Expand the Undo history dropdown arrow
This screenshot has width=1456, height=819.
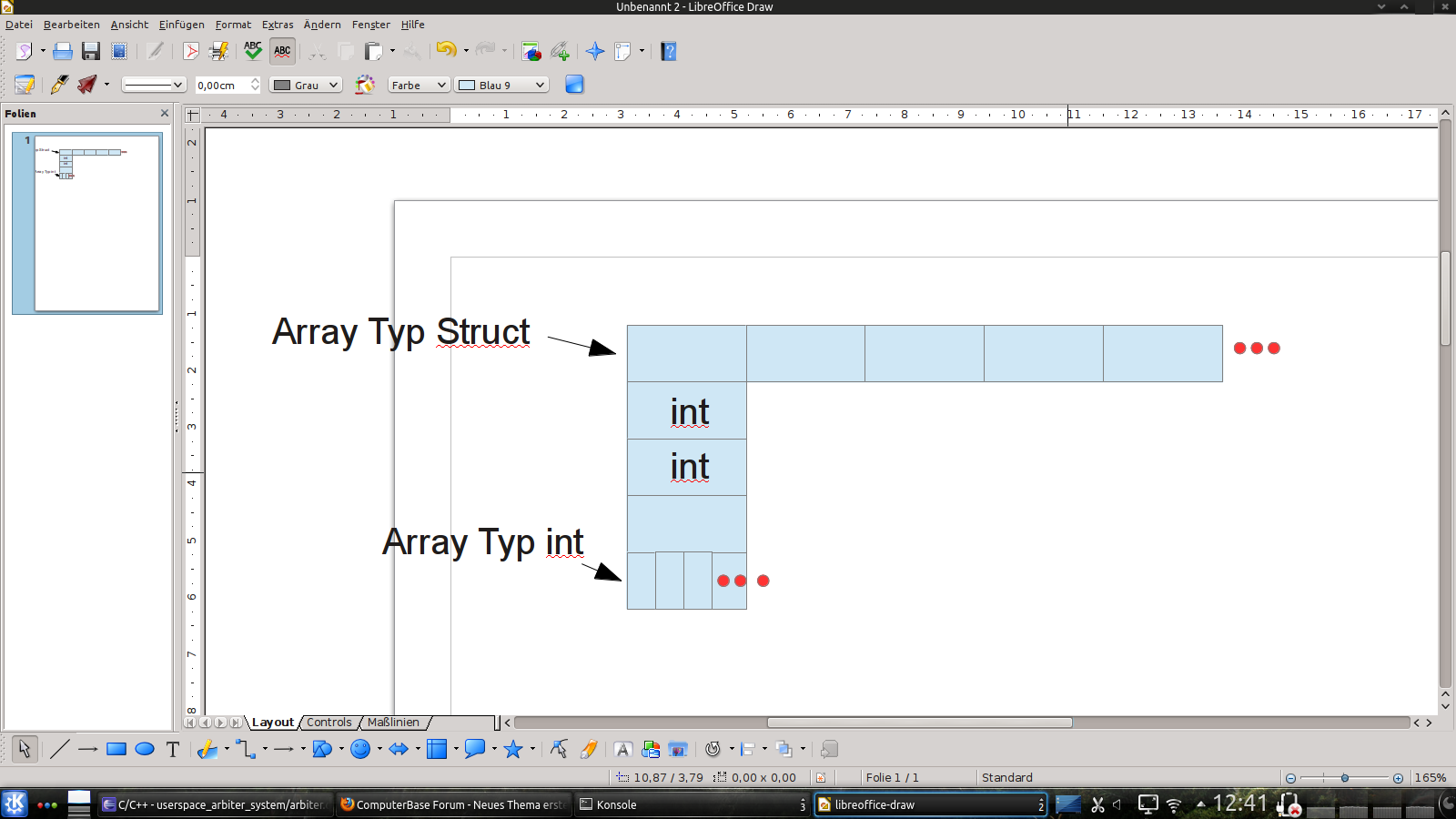coord(466,51)
